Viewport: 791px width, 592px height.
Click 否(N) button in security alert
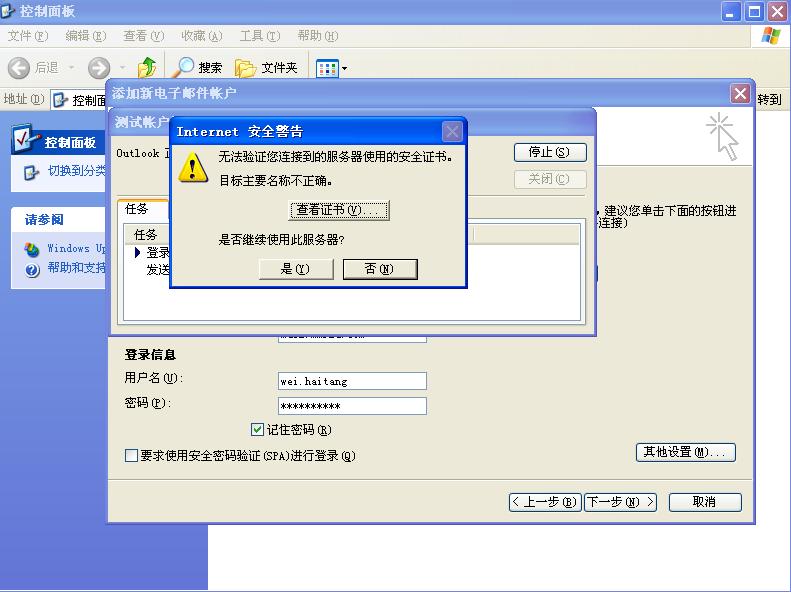(379, 269)
